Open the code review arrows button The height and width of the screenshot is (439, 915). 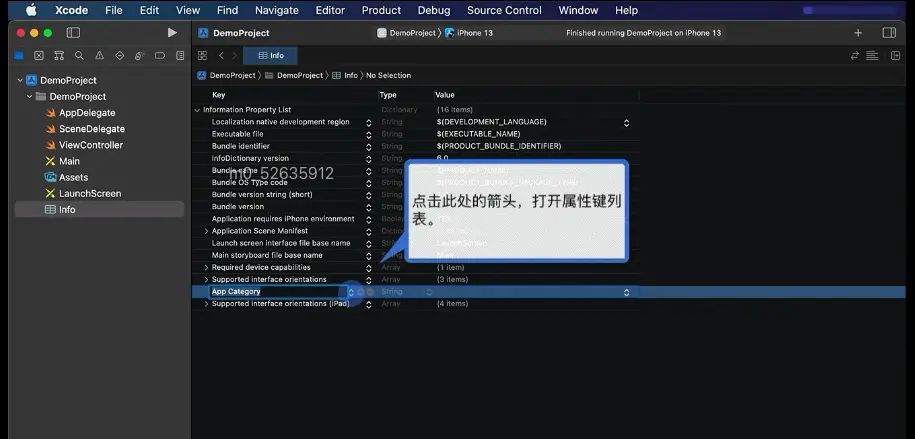click(x=855, y=55)
